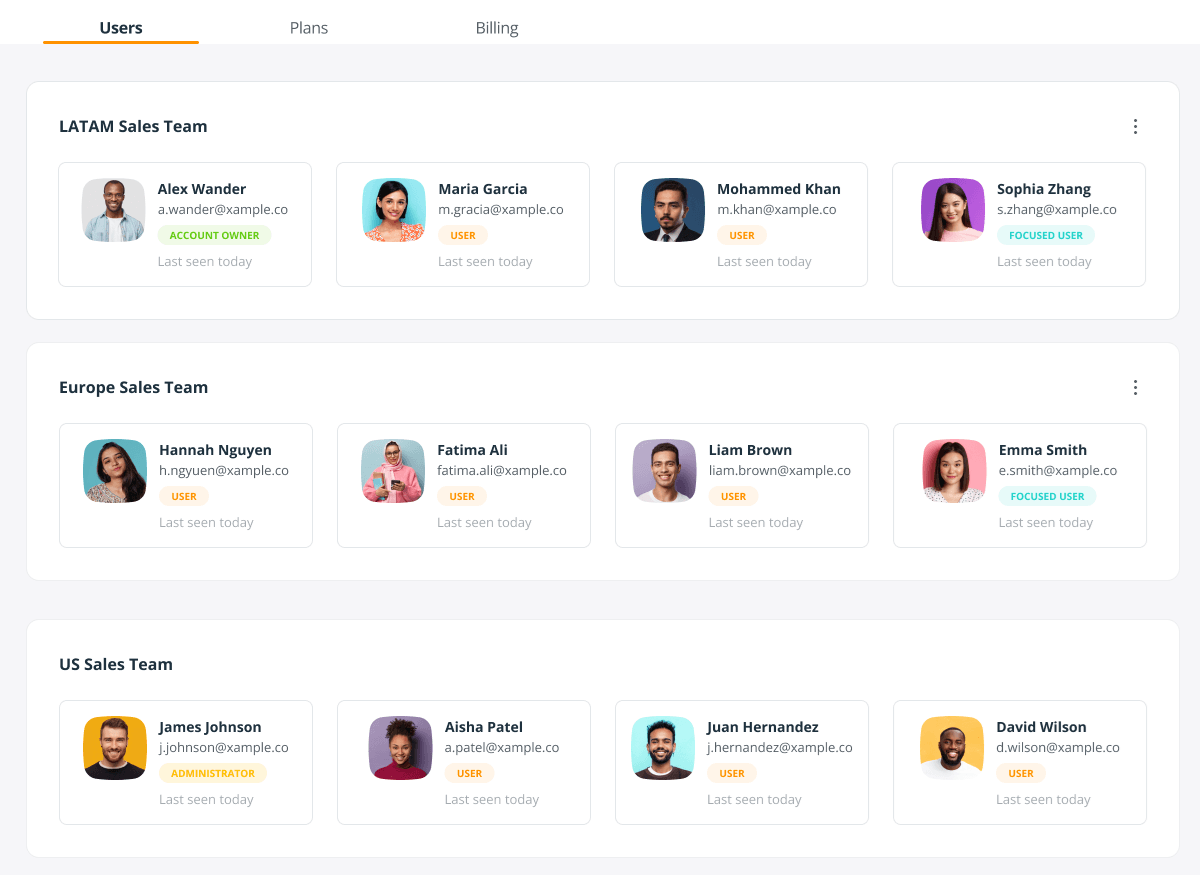
Task: Click the ADMINISTRATOR badge on James Johnson
Action: pyautogui.click(x=213, y=773)
